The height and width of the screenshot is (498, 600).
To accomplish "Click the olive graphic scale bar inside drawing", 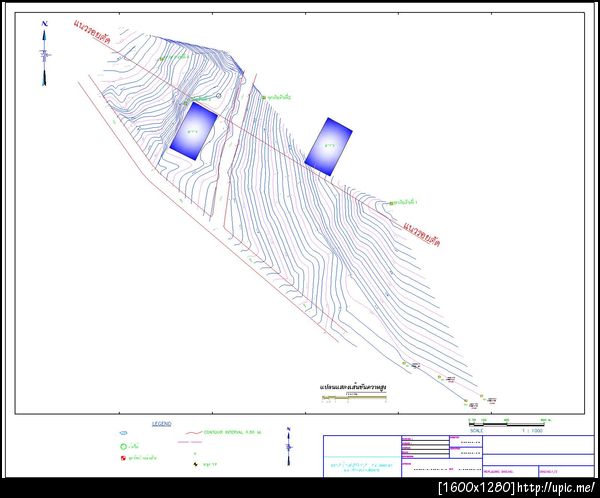I will (354, 398).
